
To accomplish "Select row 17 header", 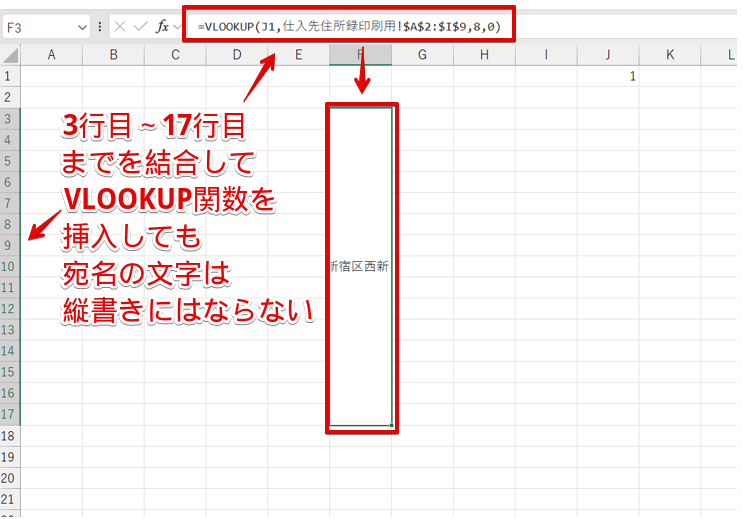I will point(10,414).
